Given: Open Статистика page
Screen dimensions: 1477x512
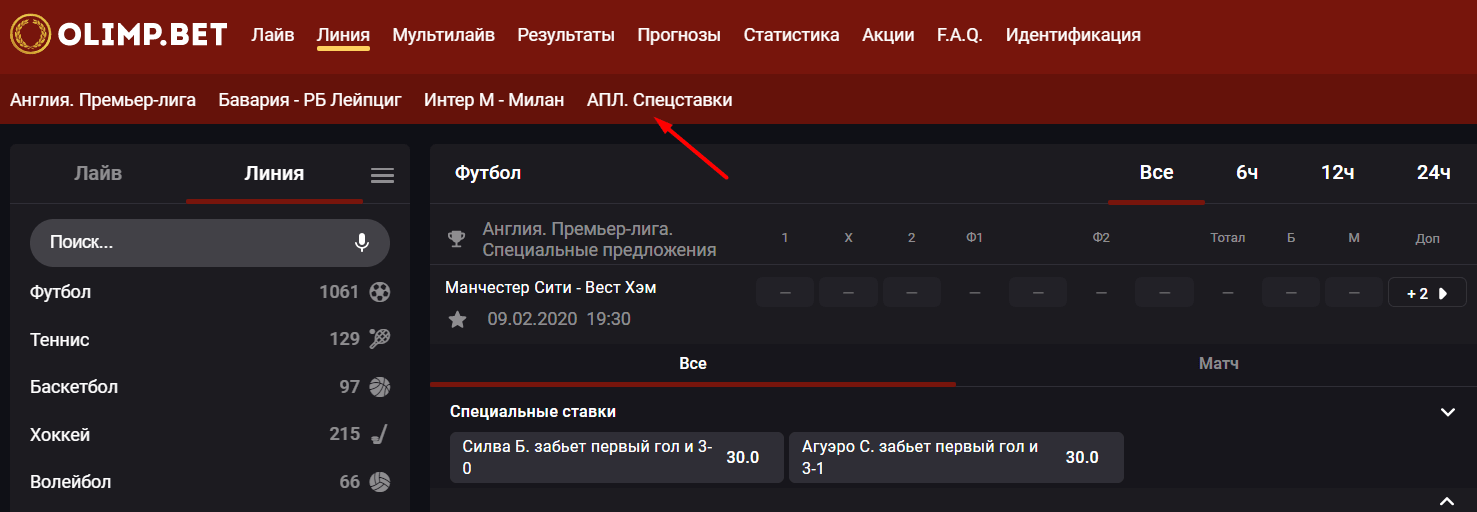Looking at the screenshot, I should pyautogui.click(x=791, y=35).
